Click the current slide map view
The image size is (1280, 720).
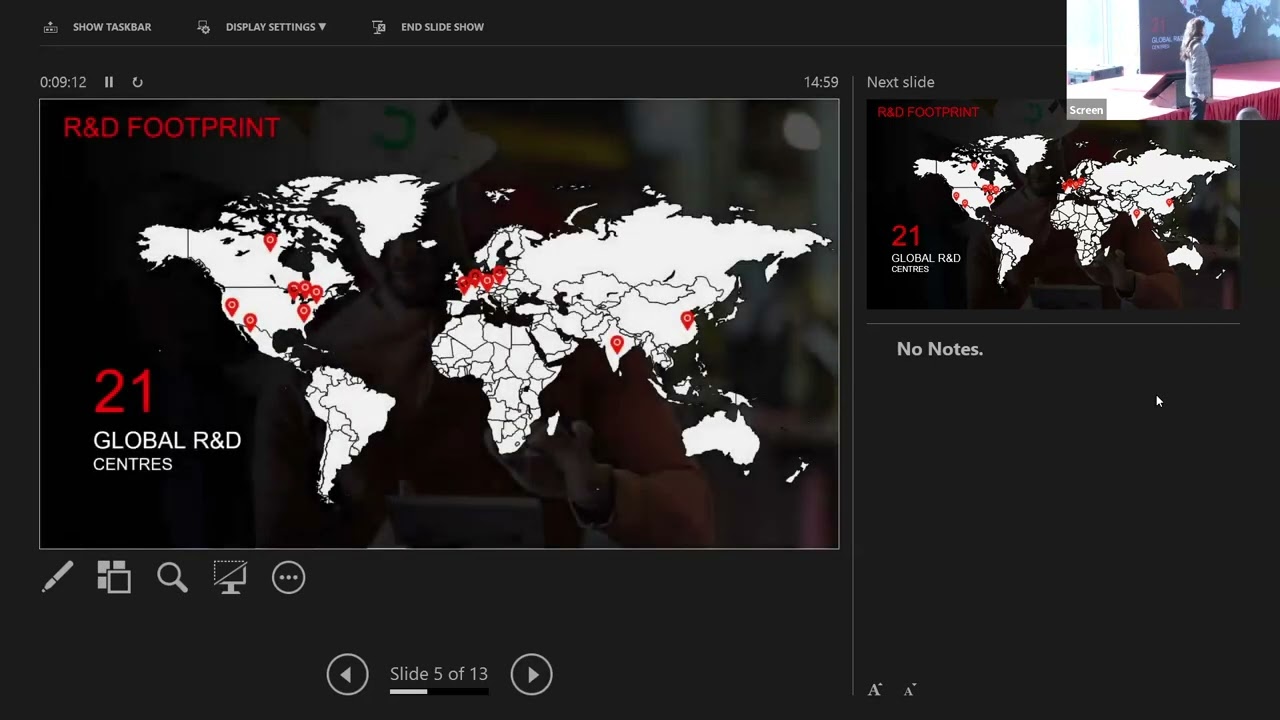[439, 324]
